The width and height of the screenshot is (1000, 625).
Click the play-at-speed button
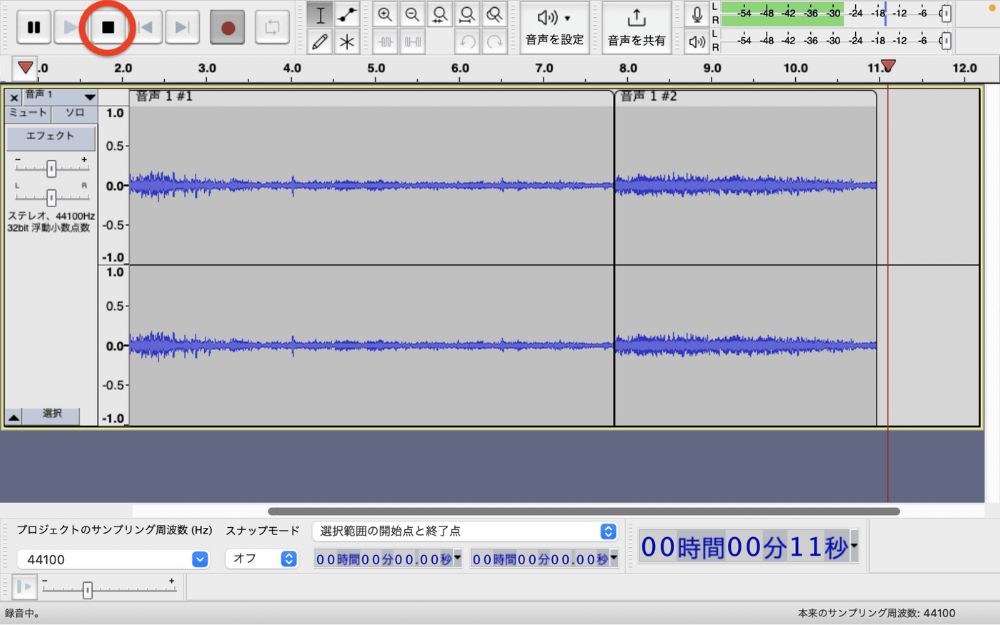pyautogui.click(x=24, y=587)
